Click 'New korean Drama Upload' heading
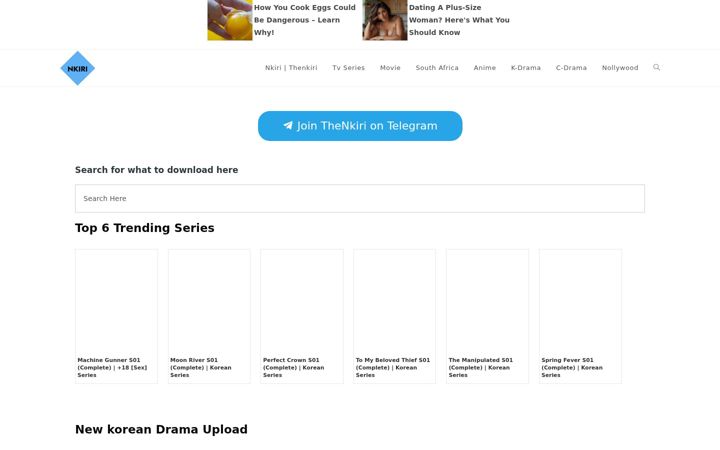 (x=161, y=429)
